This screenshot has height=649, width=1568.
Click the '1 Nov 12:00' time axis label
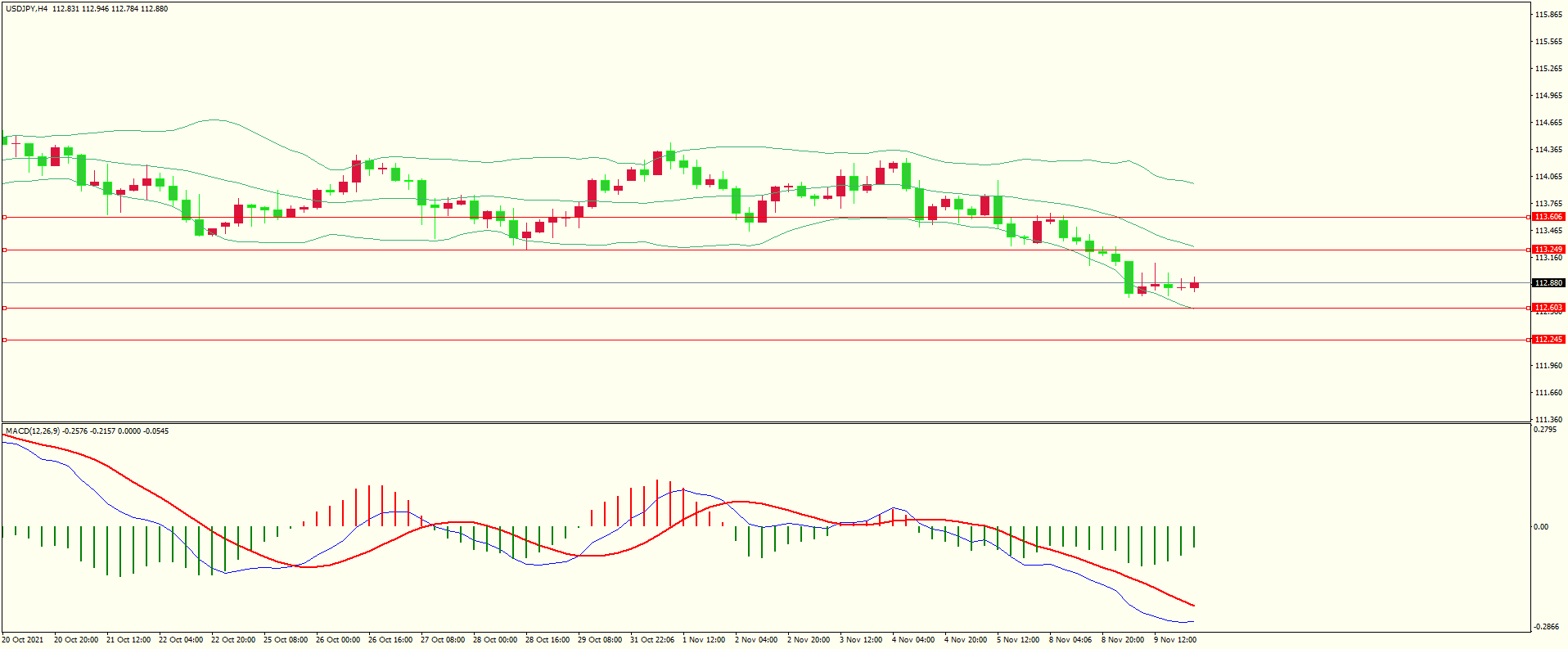(x=704, y=640)
